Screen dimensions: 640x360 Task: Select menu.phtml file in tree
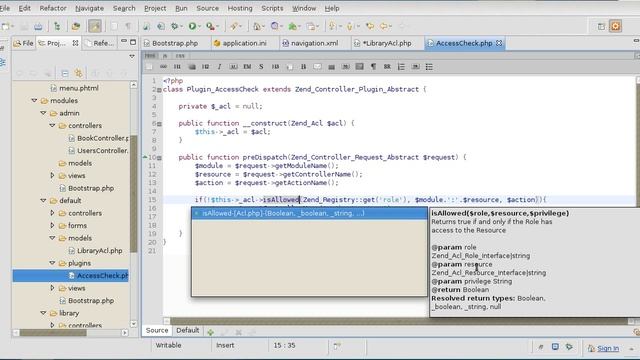(x=79, y=88)
